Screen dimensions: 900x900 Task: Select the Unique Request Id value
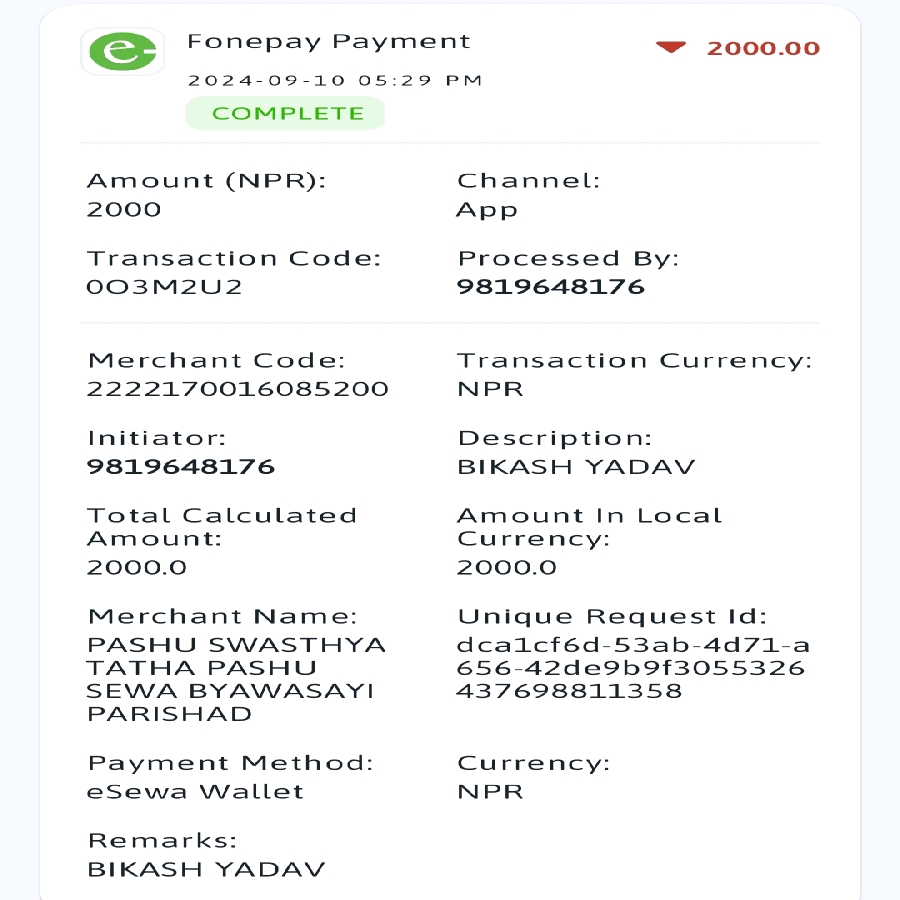pos(633,668)
